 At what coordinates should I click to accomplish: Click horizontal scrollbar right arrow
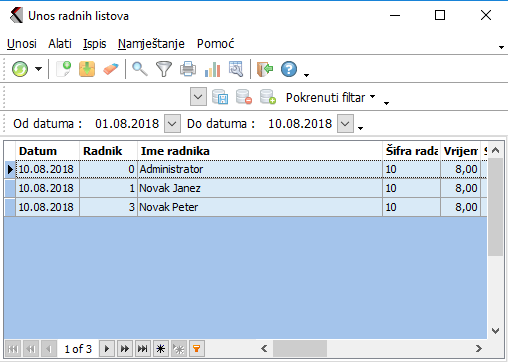tap(479, 349)
